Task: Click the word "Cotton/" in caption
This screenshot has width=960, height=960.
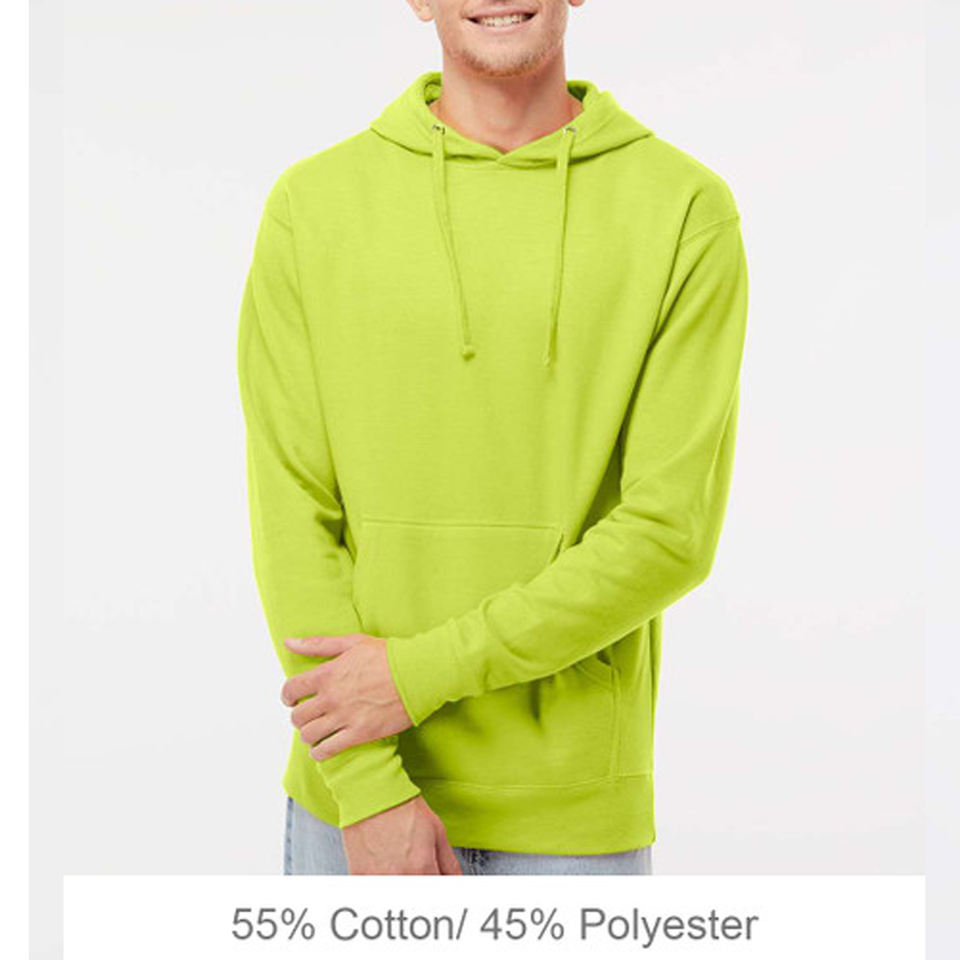Action: coord(399,923)
